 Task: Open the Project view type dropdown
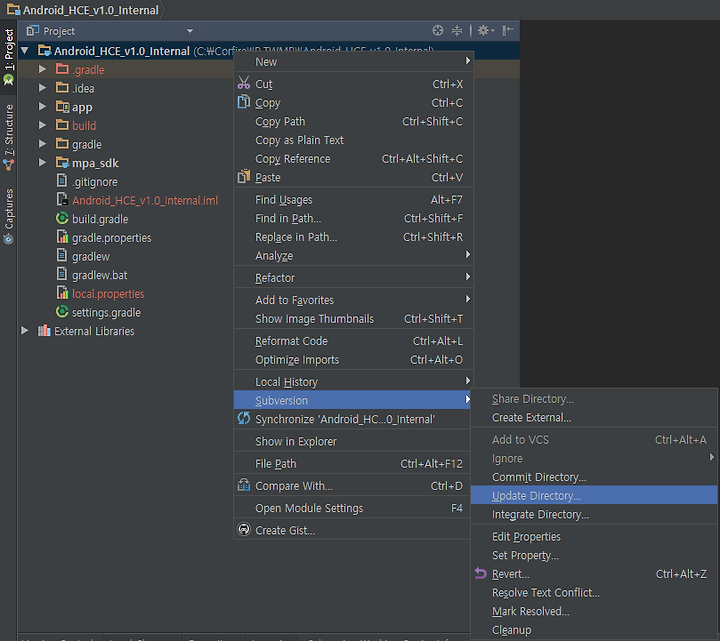[190, 31]
